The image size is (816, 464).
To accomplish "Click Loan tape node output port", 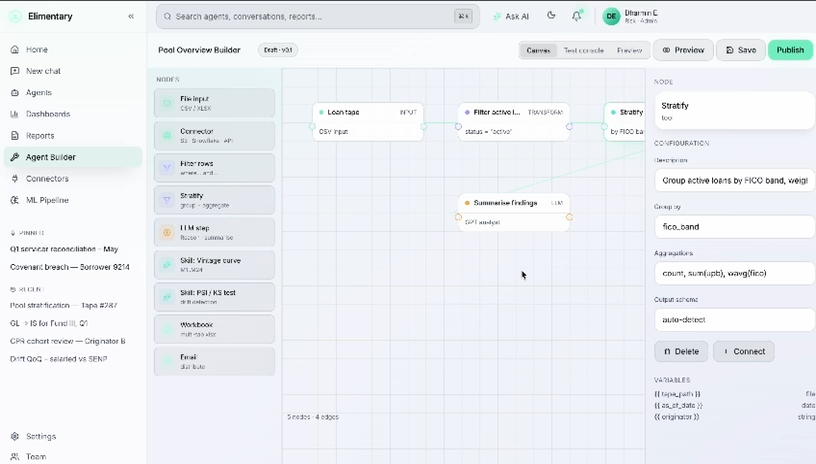I will 424,126.
